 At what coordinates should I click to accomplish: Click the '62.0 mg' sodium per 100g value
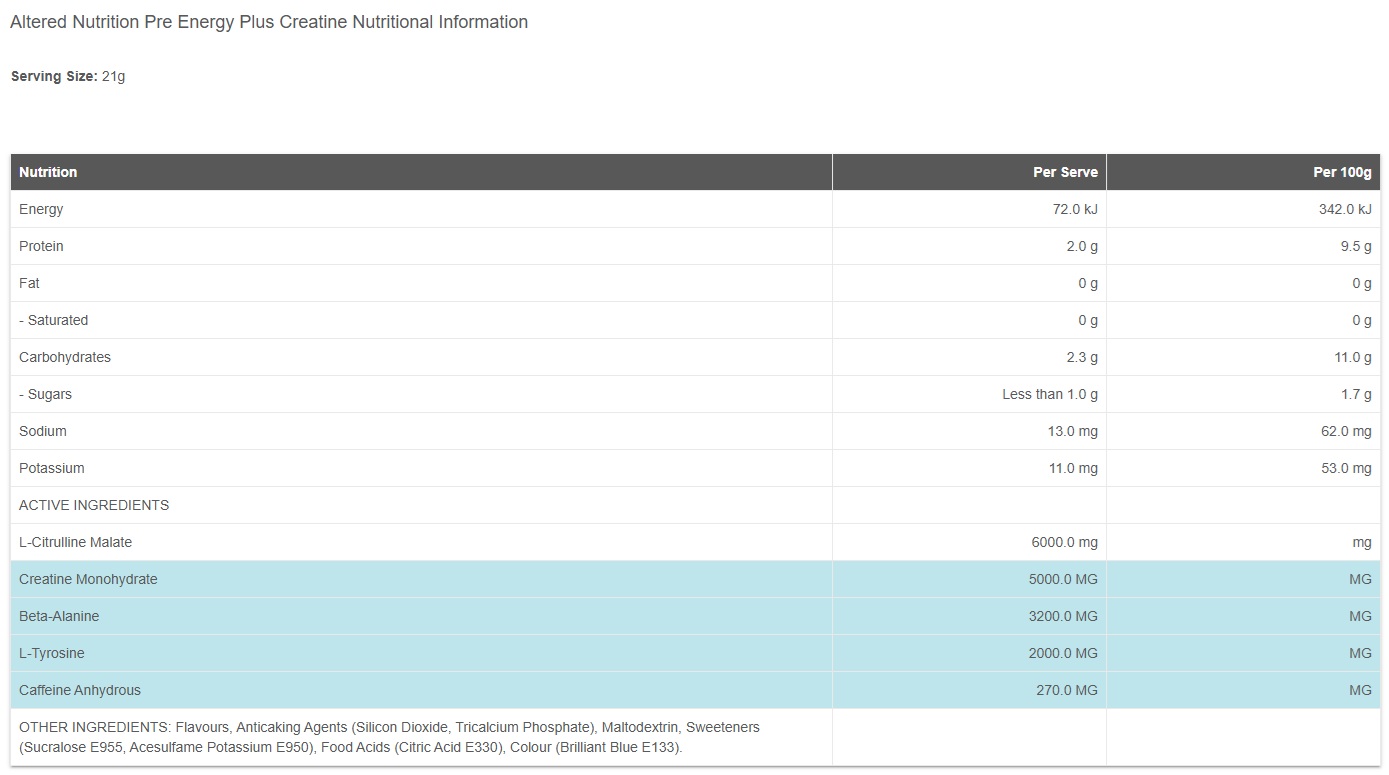(x=1346, y=431)
